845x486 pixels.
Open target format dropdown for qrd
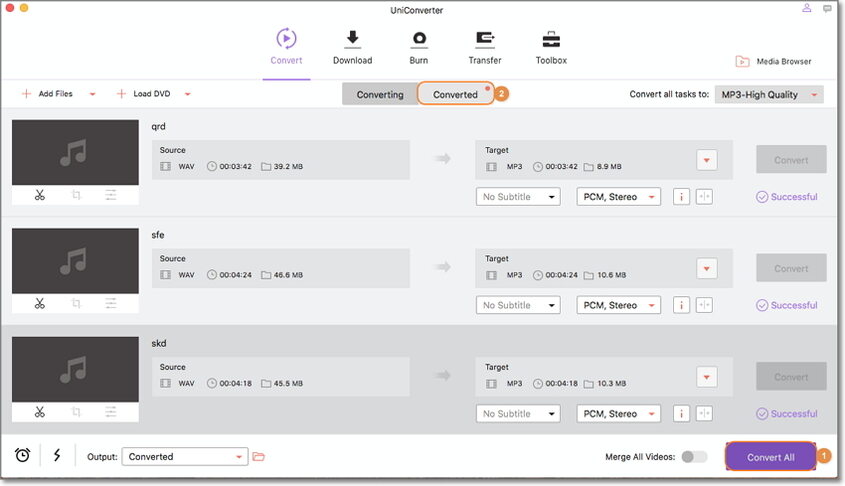click(x=707, y=160)
